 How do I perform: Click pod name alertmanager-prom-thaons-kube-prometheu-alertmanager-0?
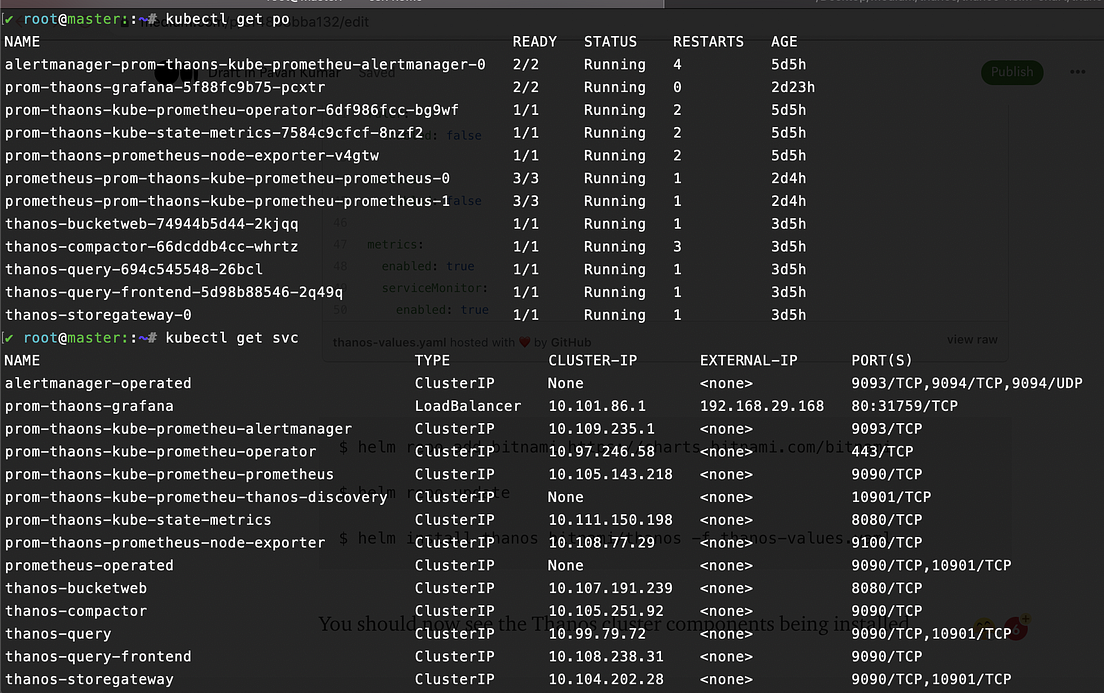click(x=245, y=64)
